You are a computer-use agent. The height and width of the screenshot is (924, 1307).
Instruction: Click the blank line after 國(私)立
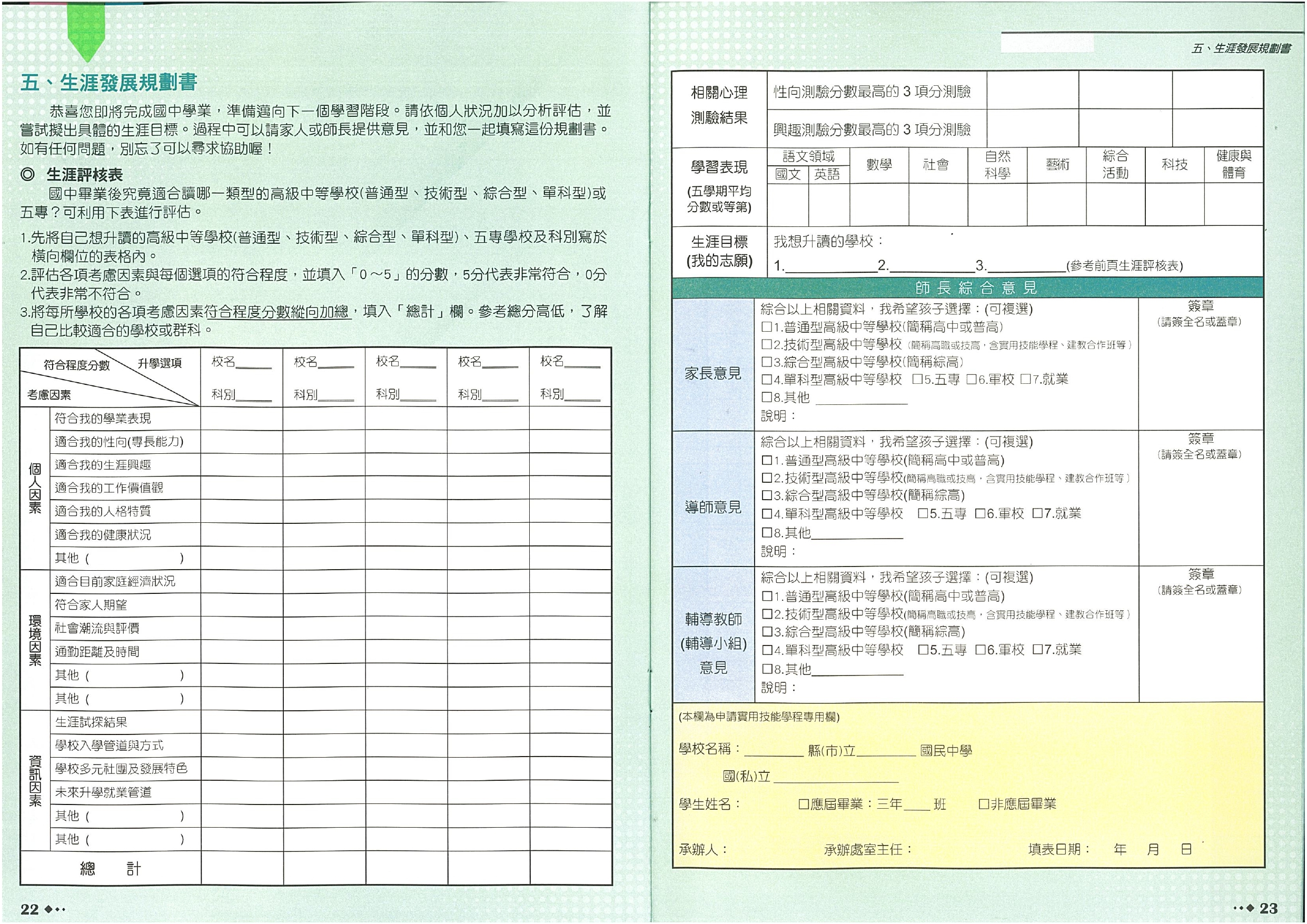tap(836, 778)
